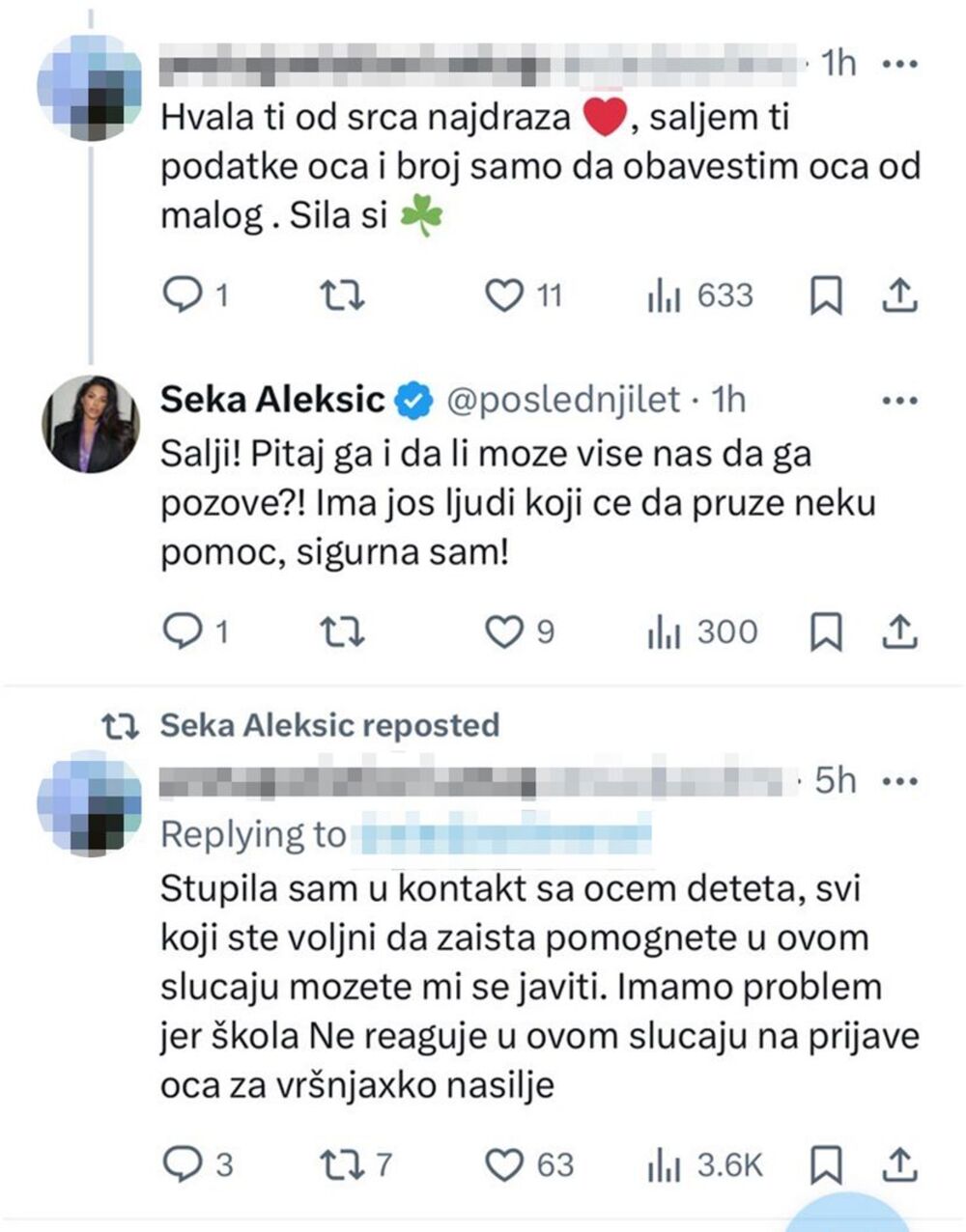This screenshot has width=966, height=1232.
Task: Open more options on Seka Aleksic's tweet
Action: click(900, 399)
